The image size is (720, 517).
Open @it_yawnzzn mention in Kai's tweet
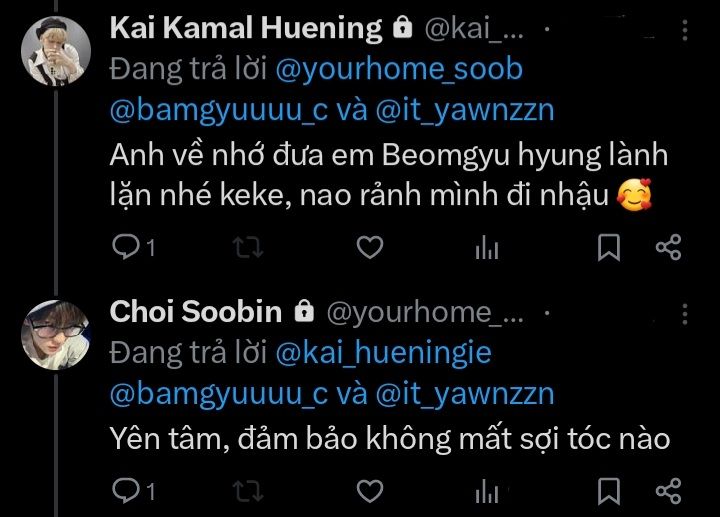(465, 111)
